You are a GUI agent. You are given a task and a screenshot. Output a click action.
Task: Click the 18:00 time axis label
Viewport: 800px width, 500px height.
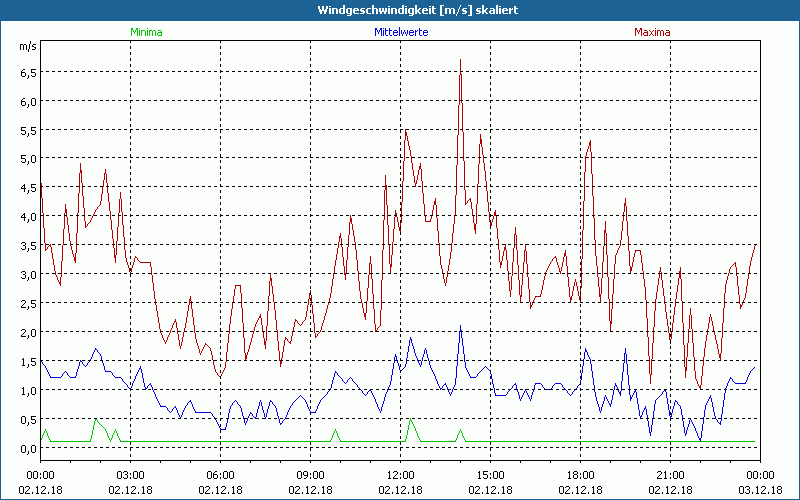pyautogui.click(x=580, y=475)
